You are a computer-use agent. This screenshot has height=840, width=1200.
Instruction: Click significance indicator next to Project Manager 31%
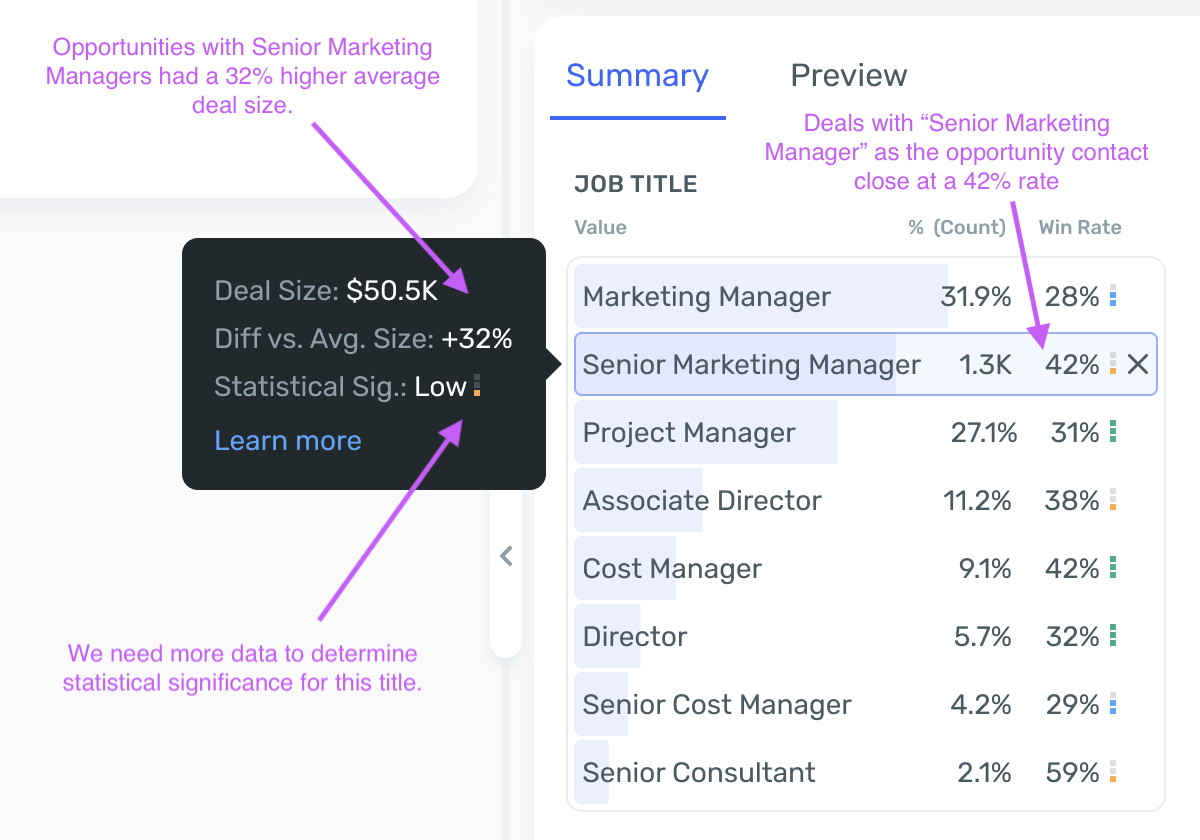[x=1113, y=433]
